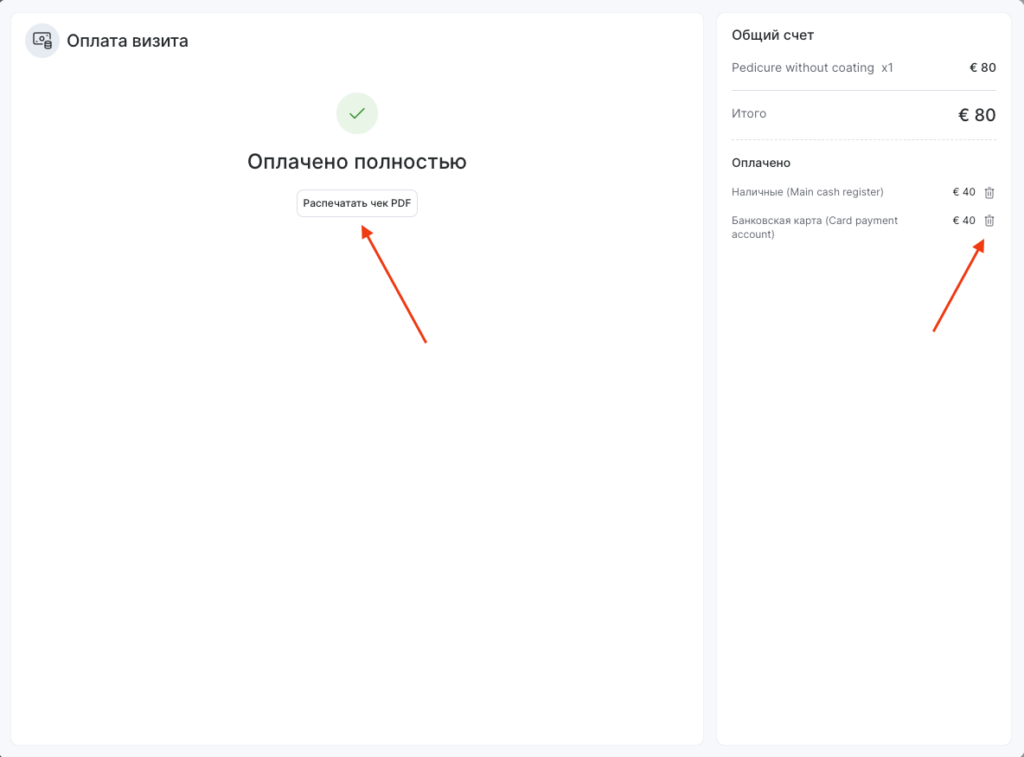This screenshot has height=757, width=1024.
Task: Click the € 80 amount in the Итого row
Action: click(976, 115)
